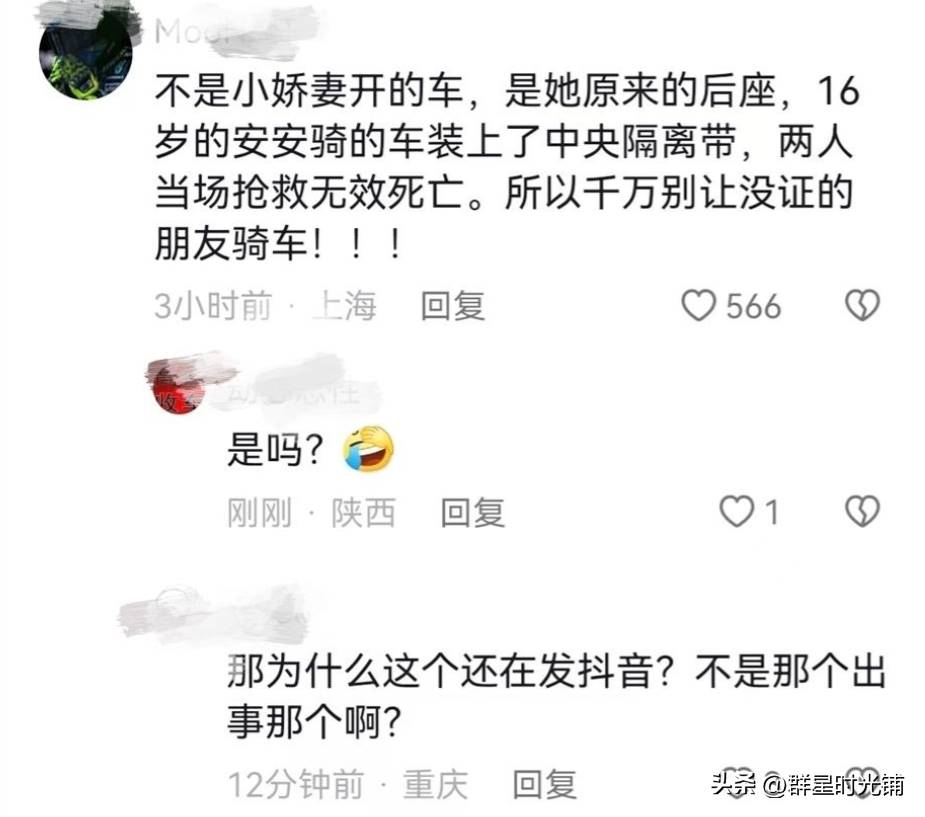Tap the '3小时前 · 上海' timestamp
The height and width of the screenshot is (817, 925).
pyautogui.click(x=265, y=306)
